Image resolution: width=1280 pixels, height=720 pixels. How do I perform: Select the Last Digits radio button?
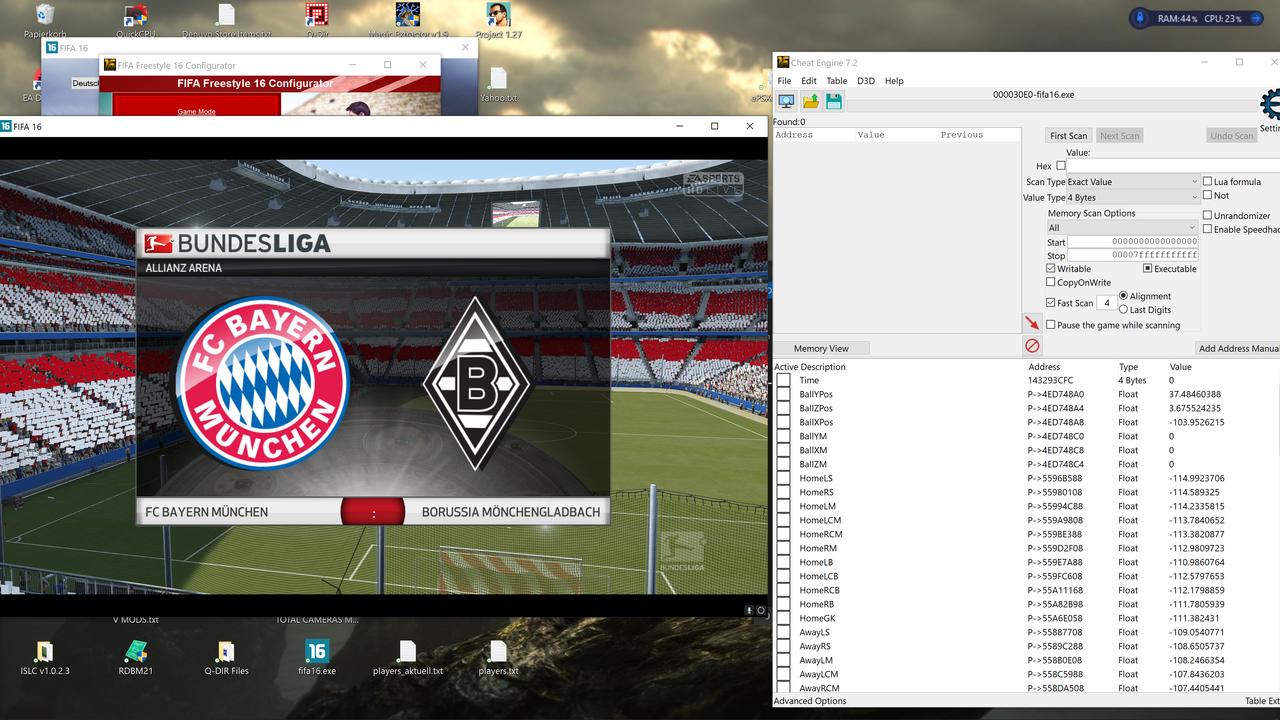[1124, 310]
